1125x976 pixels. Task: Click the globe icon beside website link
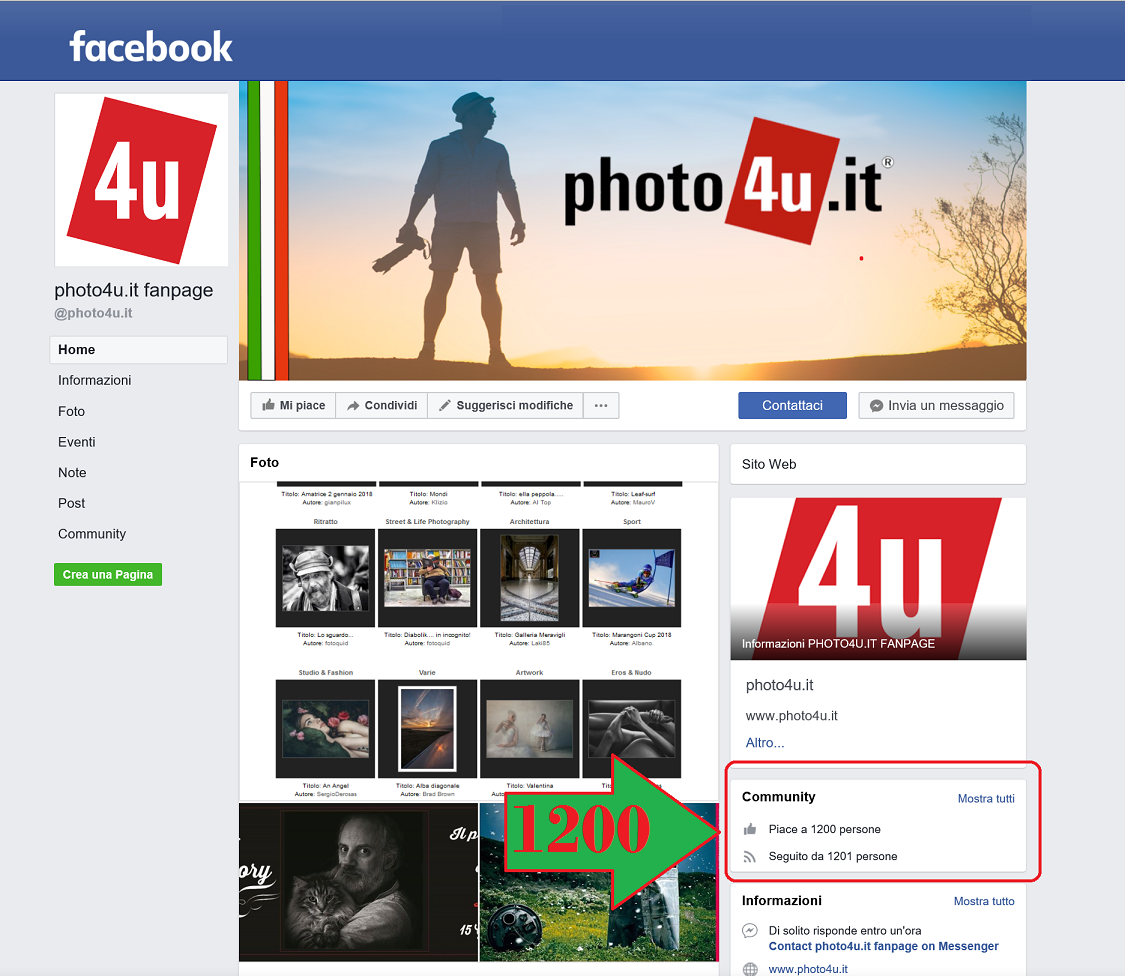point(750,970)
